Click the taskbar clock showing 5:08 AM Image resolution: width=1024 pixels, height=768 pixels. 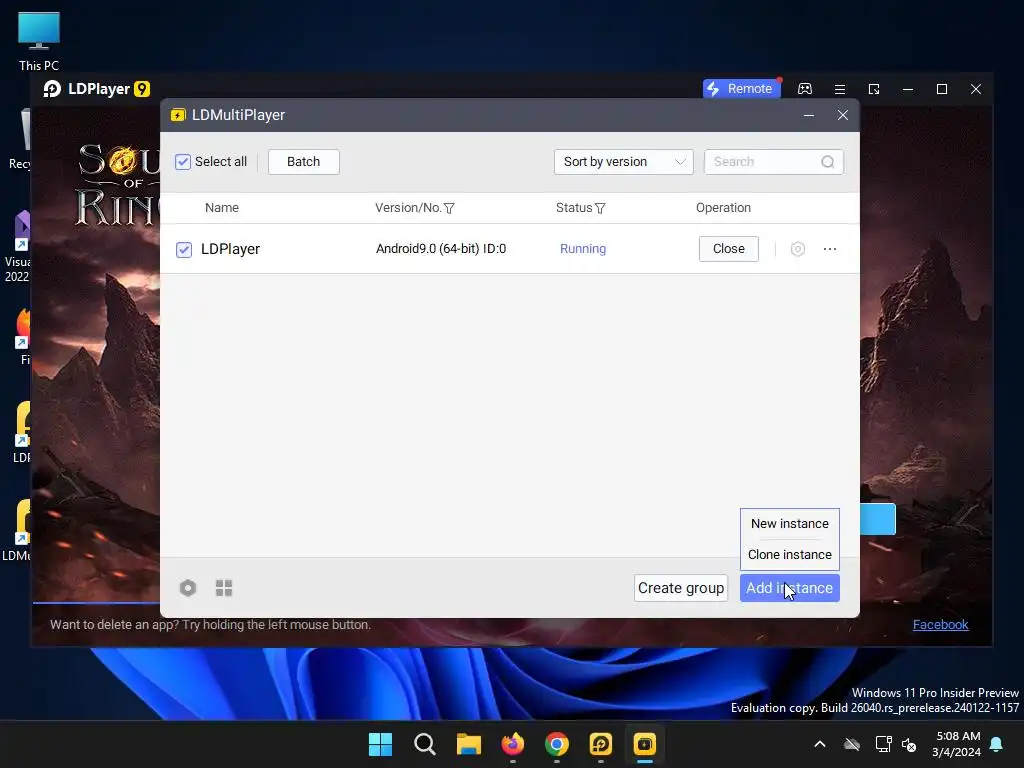click(958, 744)
